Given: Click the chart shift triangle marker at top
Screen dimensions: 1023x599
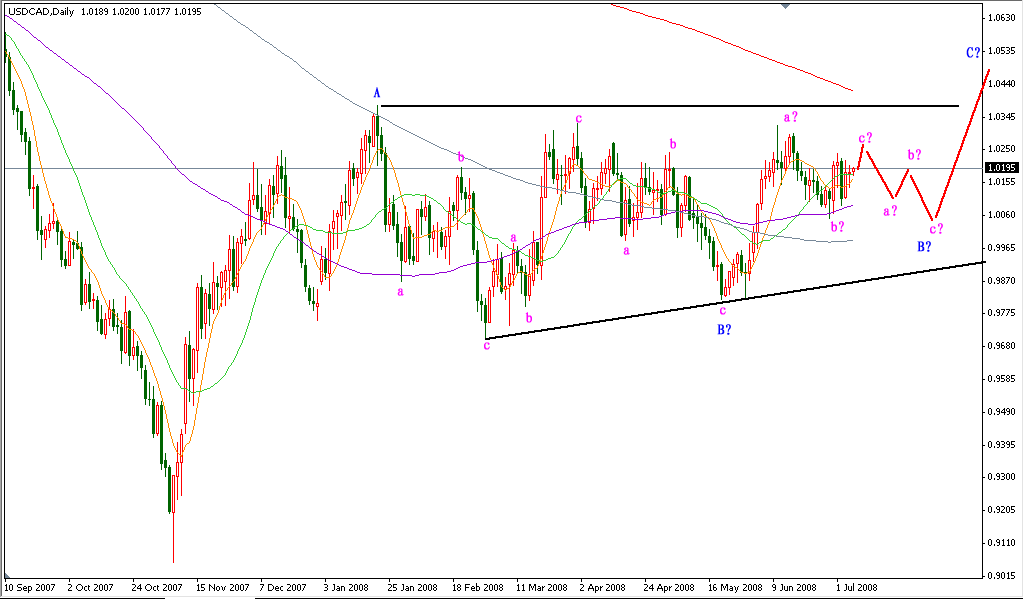Looking at the screenshot, I should pos(786,6).
